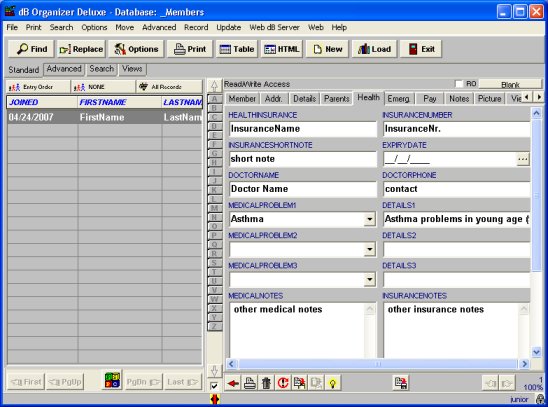Click the trash can delete icon

[266, 383]
